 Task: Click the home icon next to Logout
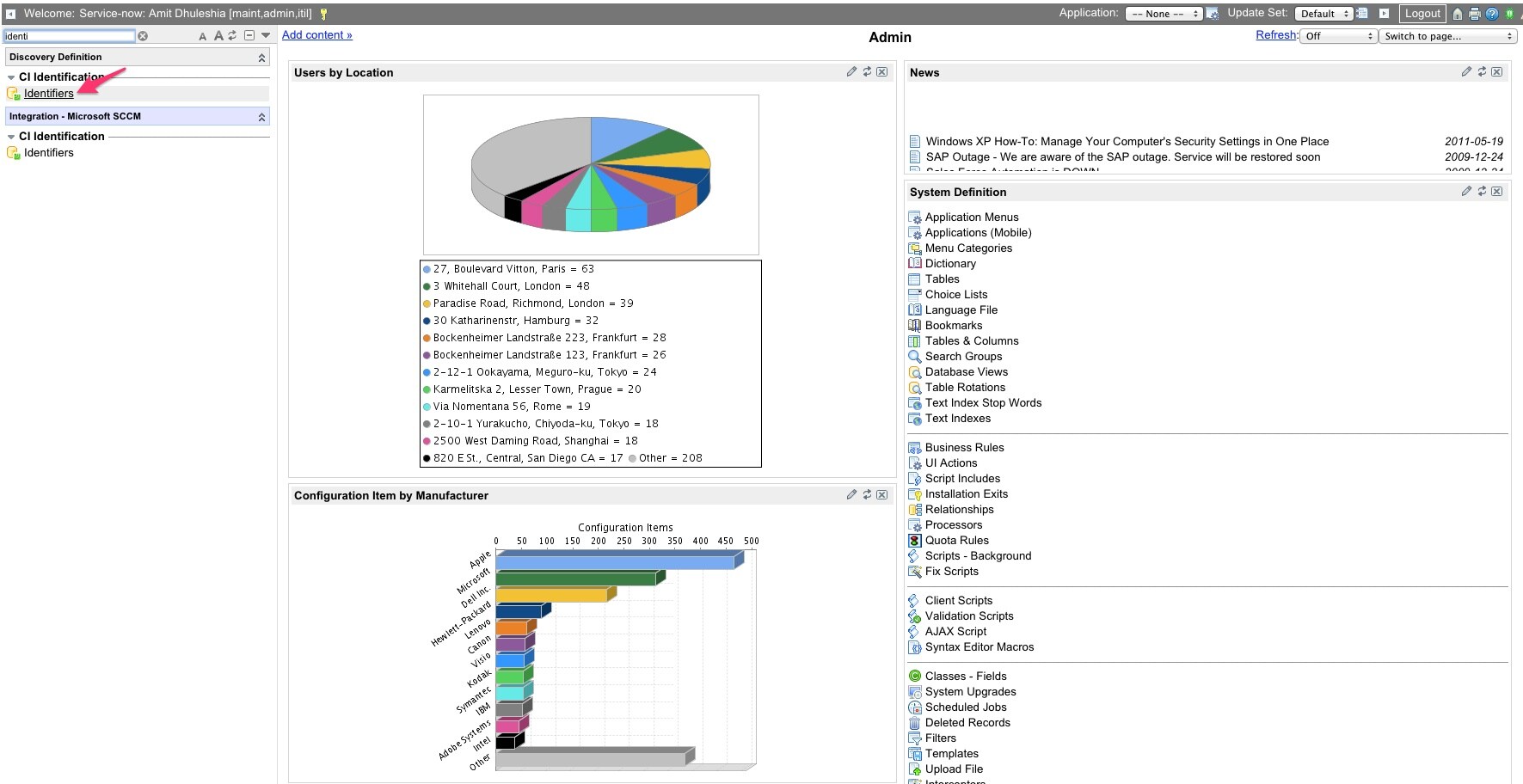point(1458,14)
